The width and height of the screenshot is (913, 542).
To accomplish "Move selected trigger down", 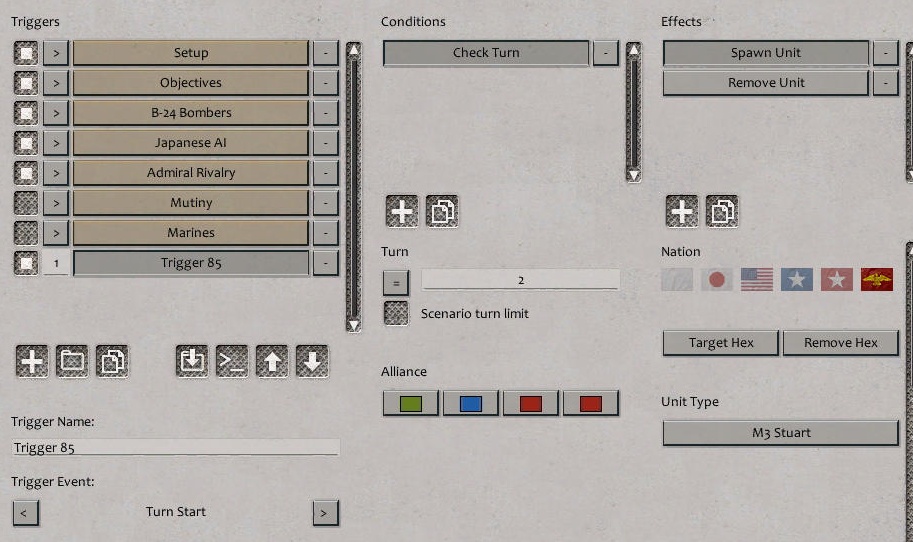I will (312, 362).
